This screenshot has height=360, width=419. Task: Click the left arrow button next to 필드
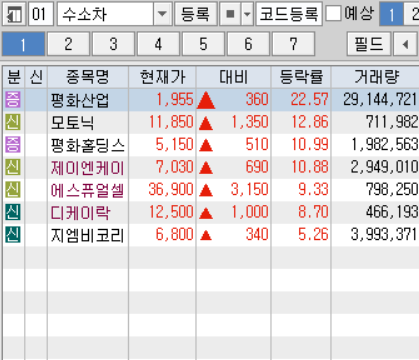[x=406, y=44]
